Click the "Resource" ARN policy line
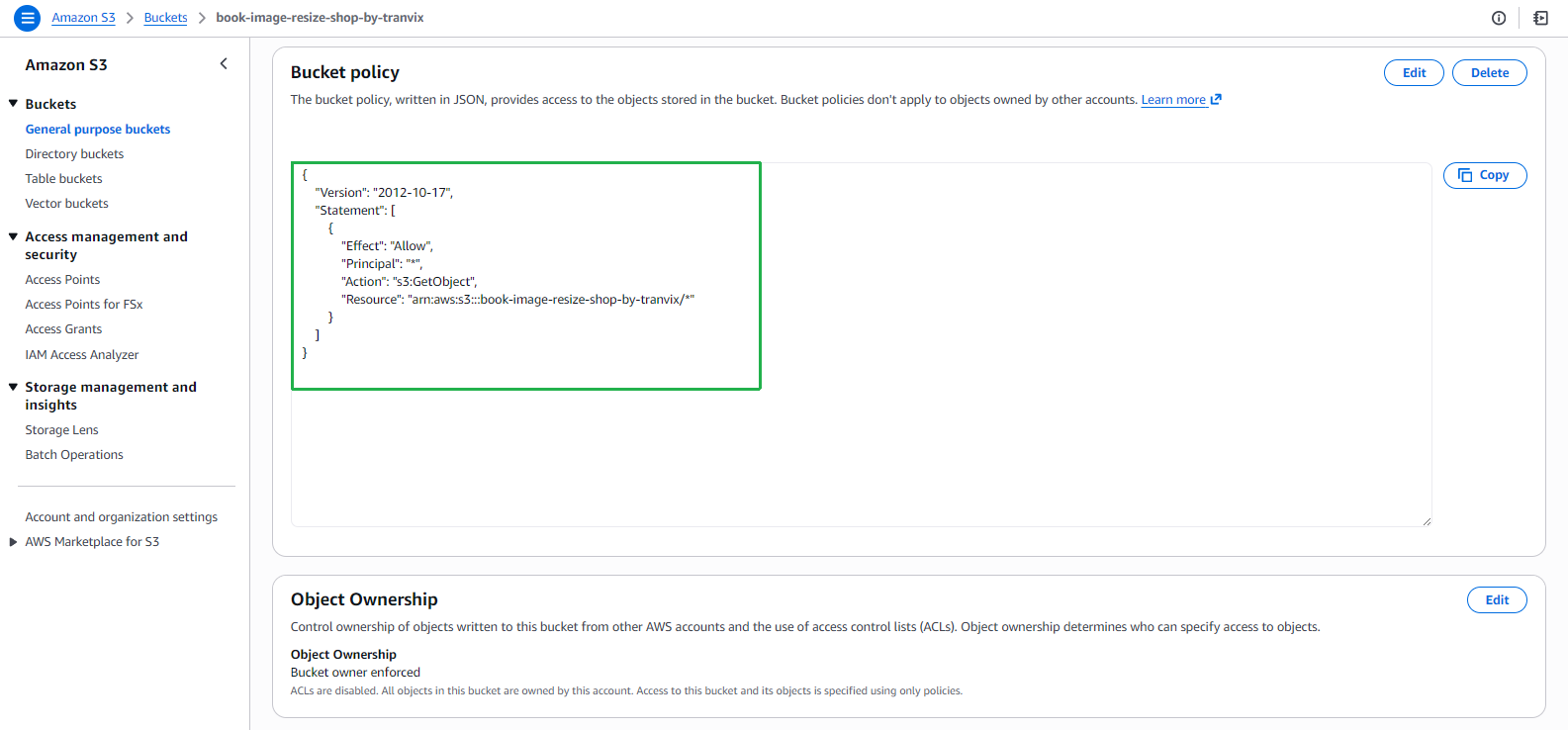1568x730 pixels. tap(518, 300)
